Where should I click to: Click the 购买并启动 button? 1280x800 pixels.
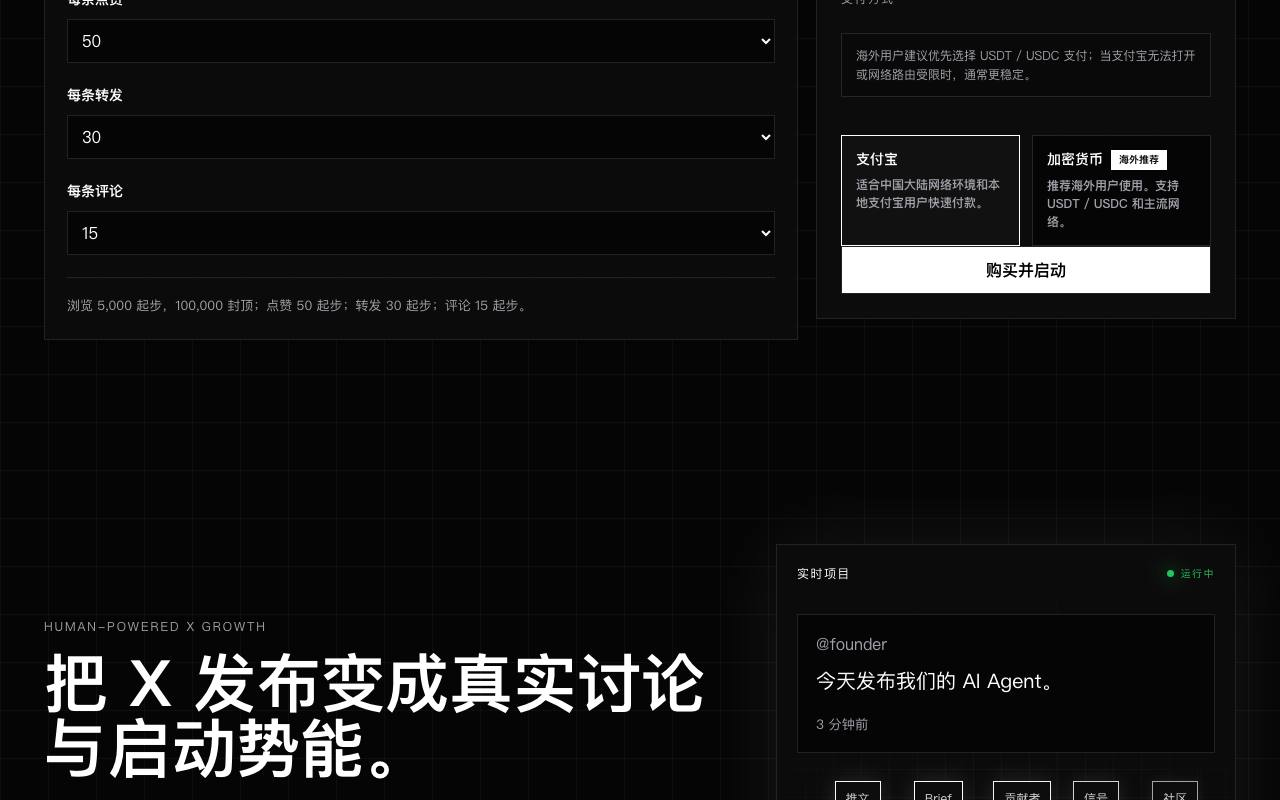[1026, 270]
